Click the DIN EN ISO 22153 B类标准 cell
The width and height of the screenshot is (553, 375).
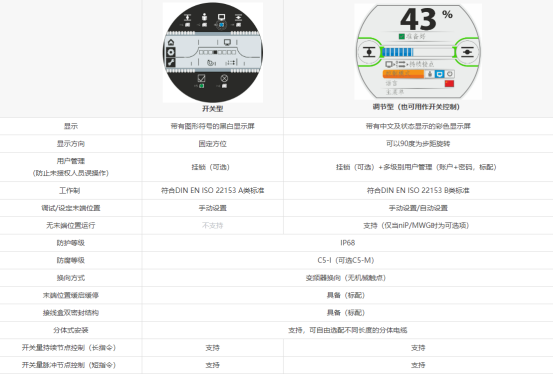point(418,190)
